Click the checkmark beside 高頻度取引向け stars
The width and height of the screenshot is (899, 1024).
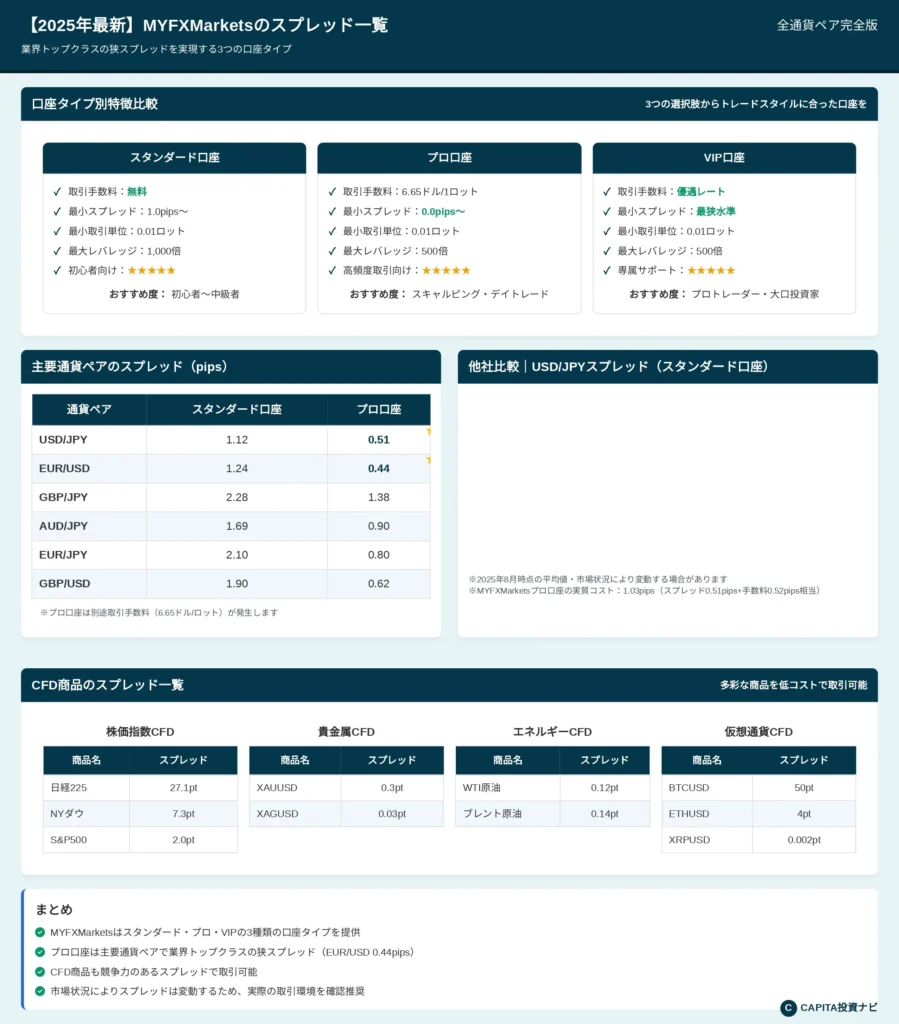coord(332,270)
